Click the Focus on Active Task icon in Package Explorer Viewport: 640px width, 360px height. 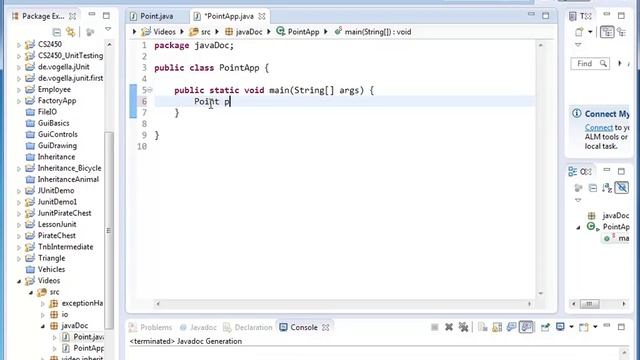tap(90, 32)
